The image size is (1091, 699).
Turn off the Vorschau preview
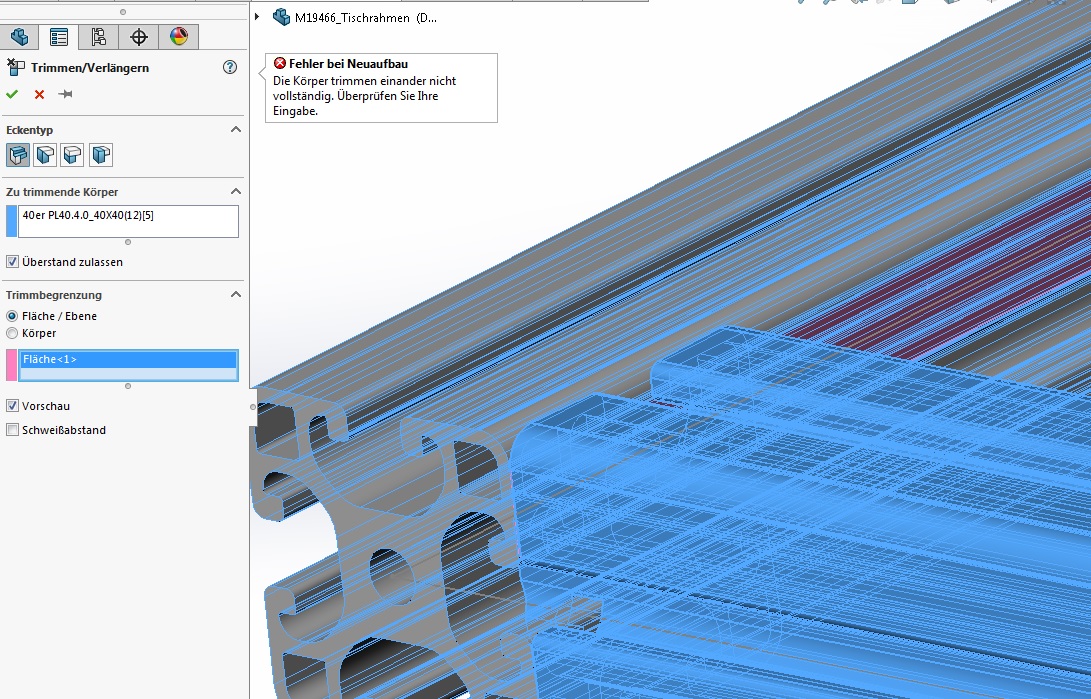[10, 405]
